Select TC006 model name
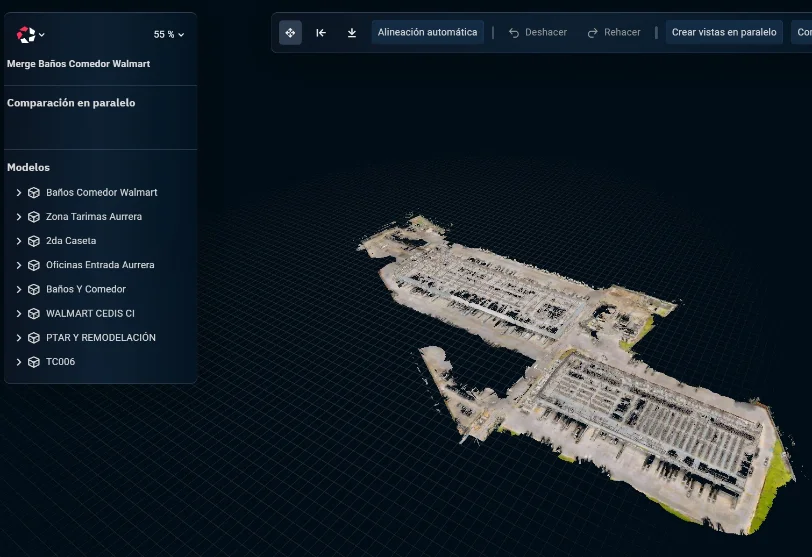Viewport: 812px width, 557px height. point(60,362)
